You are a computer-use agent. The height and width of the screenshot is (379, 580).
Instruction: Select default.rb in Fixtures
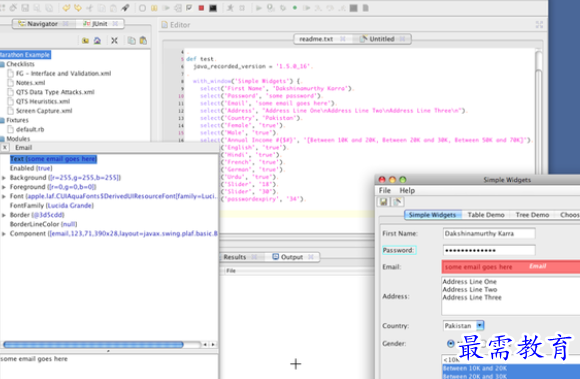pyautogui.click(x=30, y=129)
